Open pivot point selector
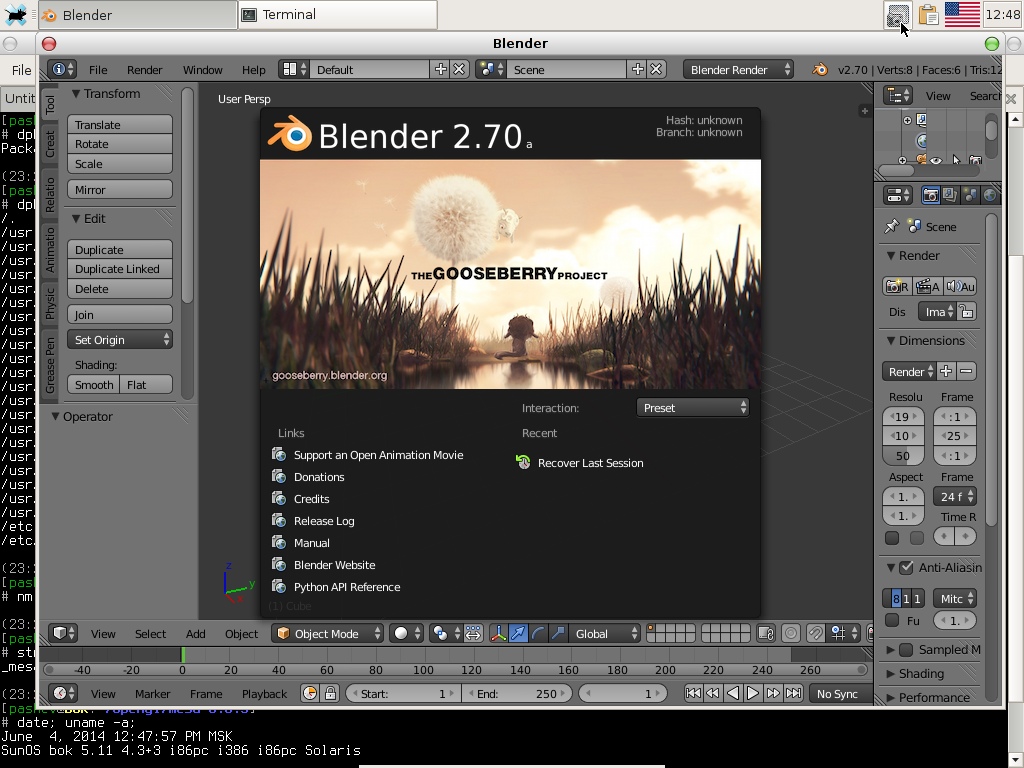Image resolution: width=1024 pixels, height=768 pixels. 445,633
